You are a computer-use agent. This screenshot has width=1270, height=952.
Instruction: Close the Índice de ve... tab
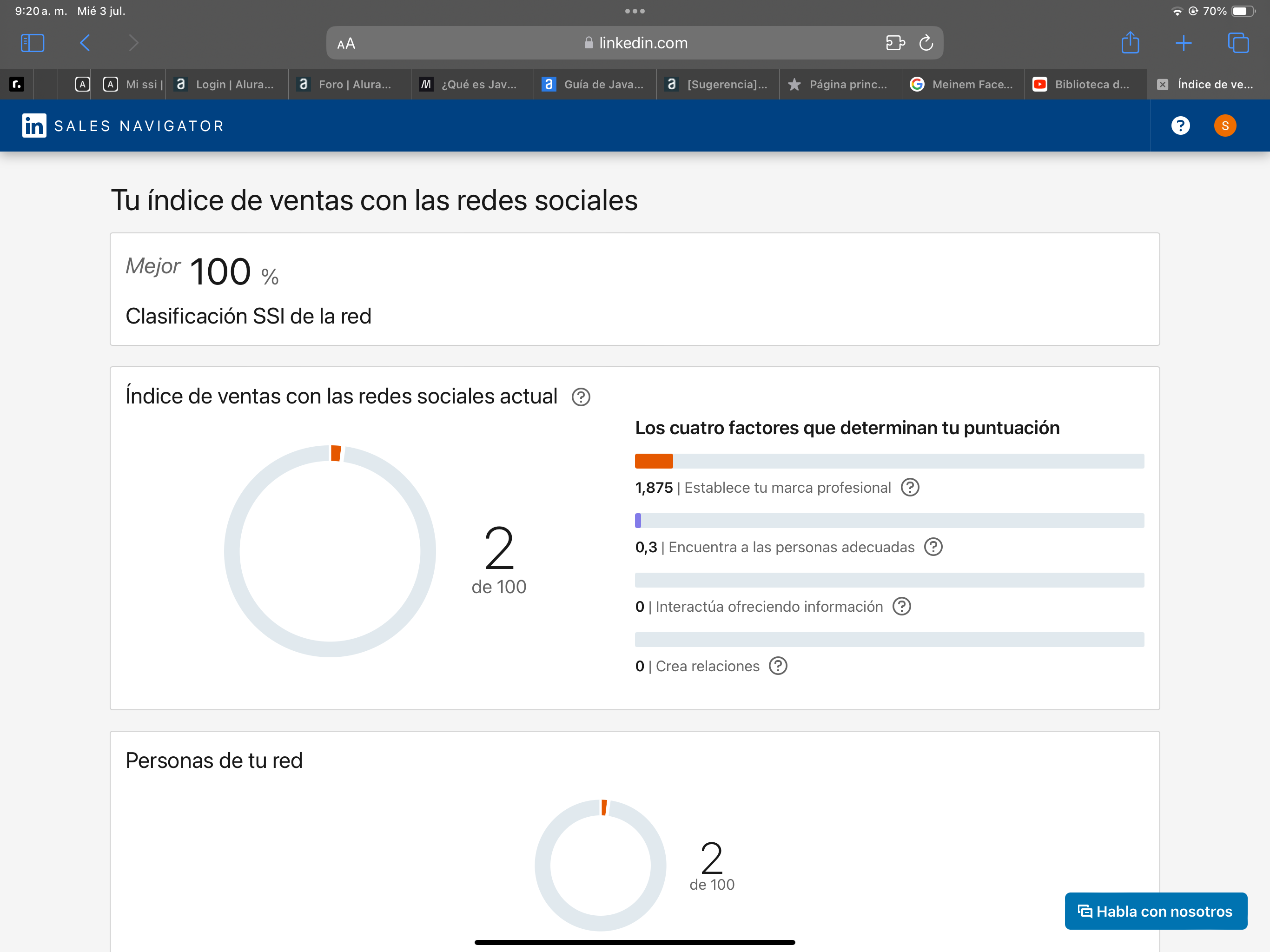click(x=1163, y=85)
